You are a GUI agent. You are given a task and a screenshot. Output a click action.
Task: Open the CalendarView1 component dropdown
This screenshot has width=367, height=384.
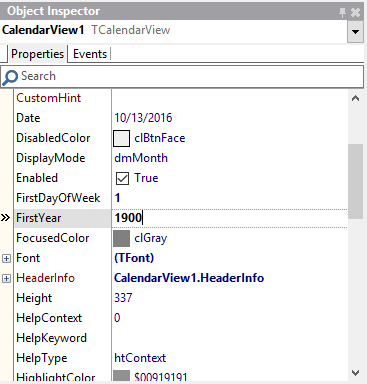coord(355,32)
